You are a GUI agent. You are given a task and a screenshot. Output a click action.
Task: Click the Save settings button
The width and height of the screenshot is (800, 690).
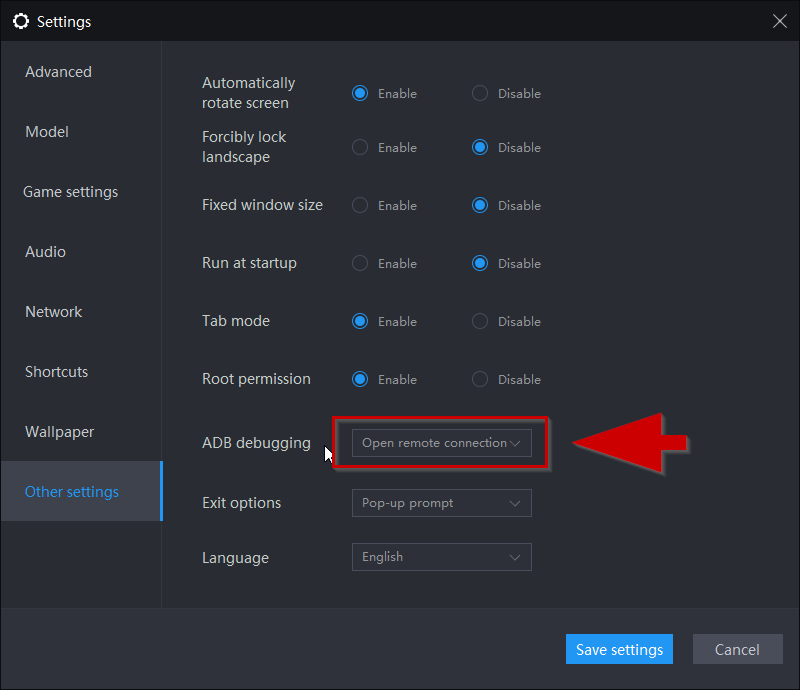click(619, 649)
